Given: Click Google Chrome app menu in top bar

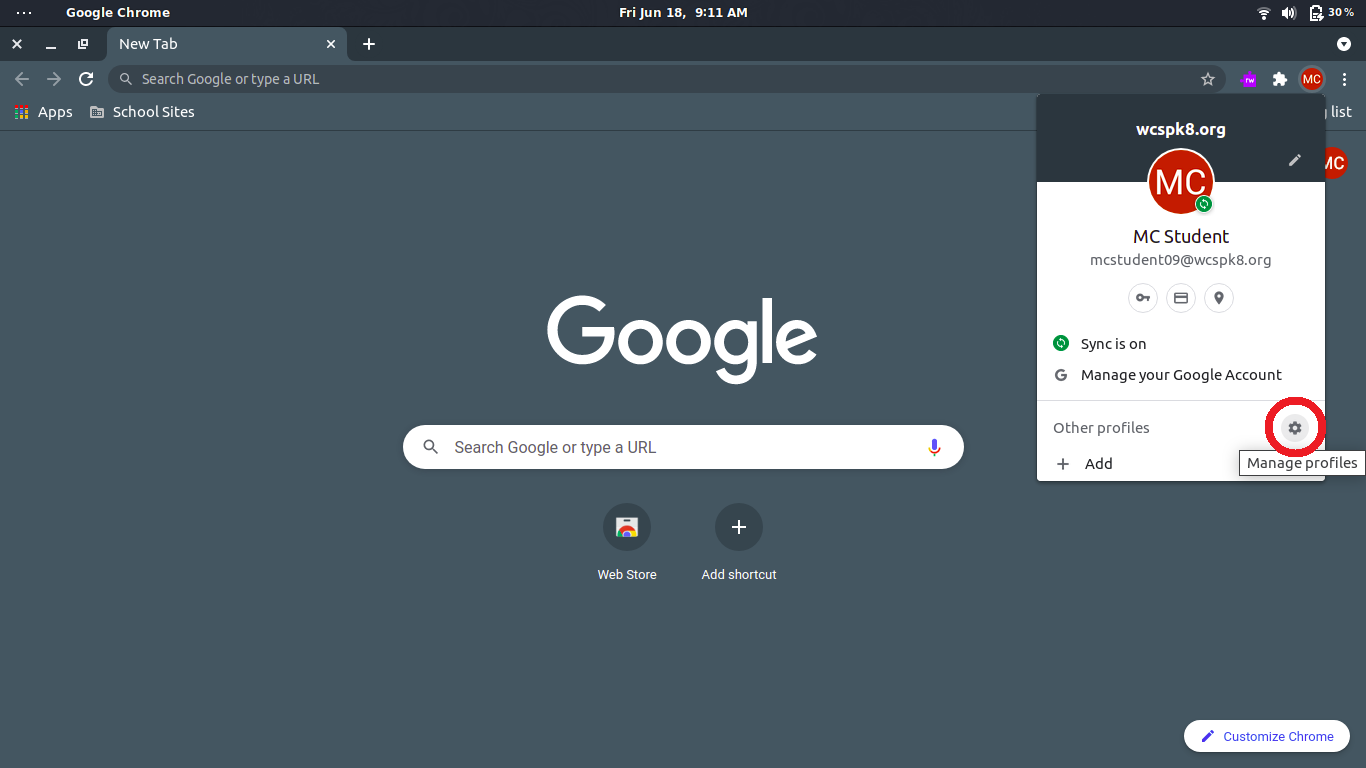Looking at the screenshot, I should [x=118, y=13].
